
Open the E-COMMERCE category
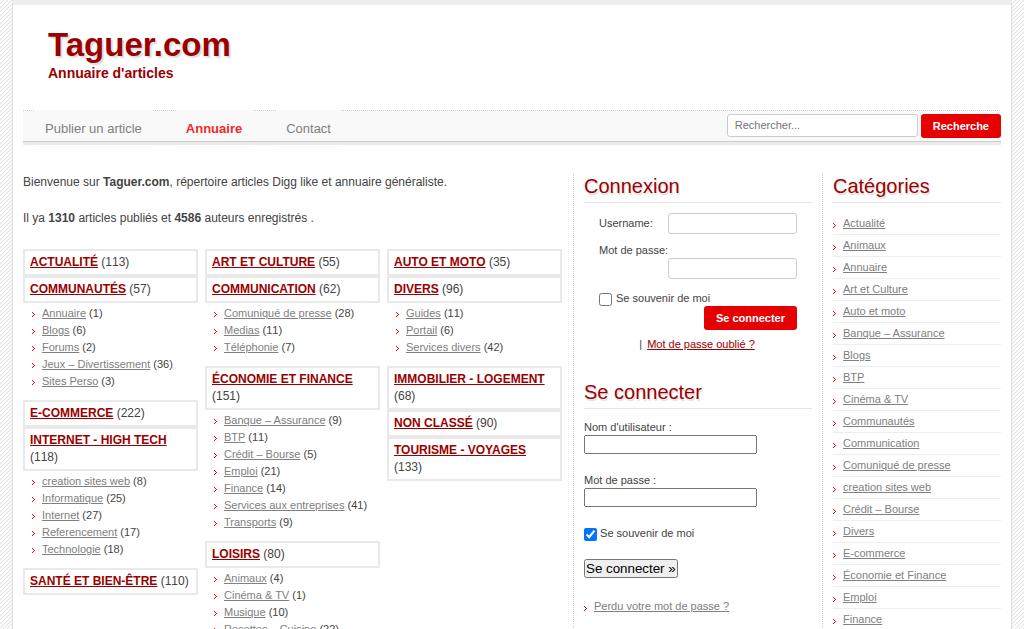click(72, 413)
